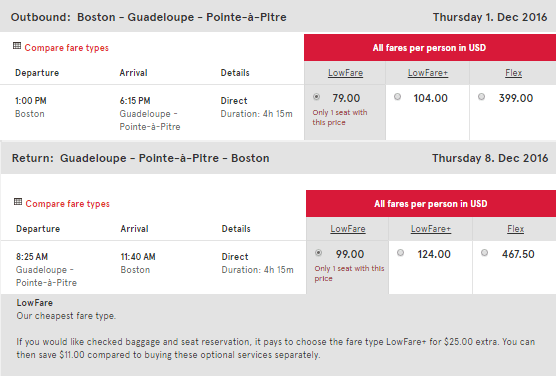
Task: Click the return Flex column header link
Action: point(516,229)
